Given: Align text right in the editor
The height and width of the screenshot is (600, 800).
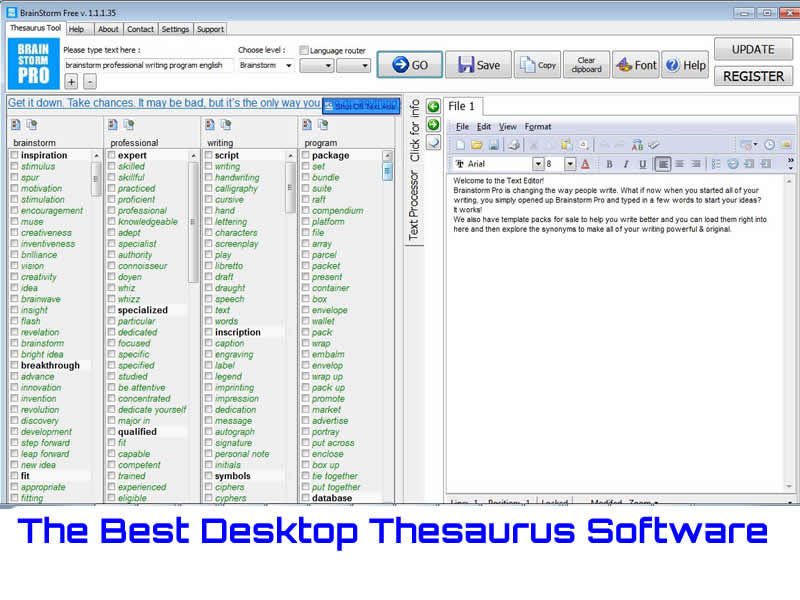Looking at the screenshot, I should (695, 164).
